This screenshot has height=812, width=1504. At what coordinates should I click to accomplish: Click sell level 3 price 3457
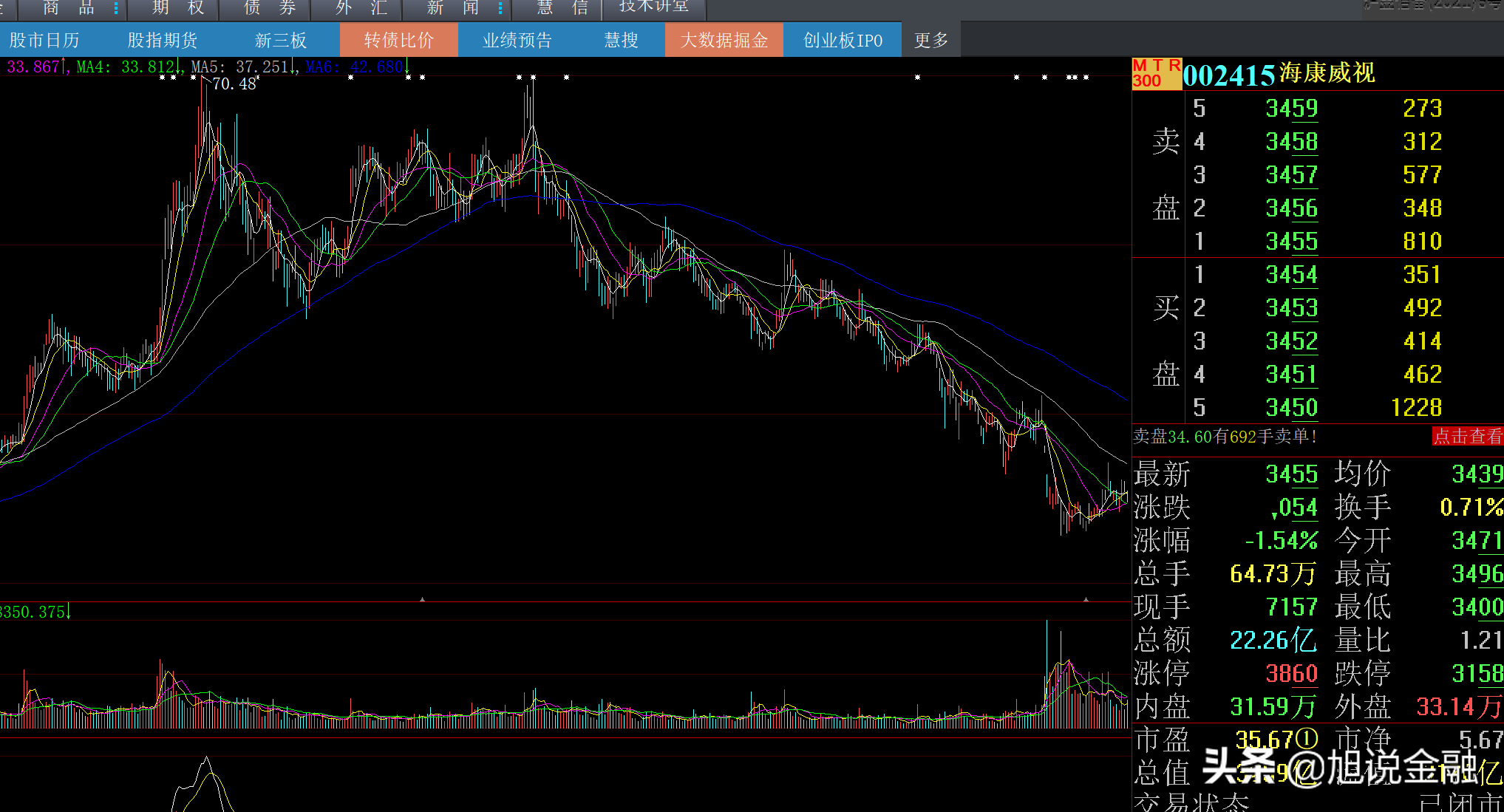point(1291,175)
